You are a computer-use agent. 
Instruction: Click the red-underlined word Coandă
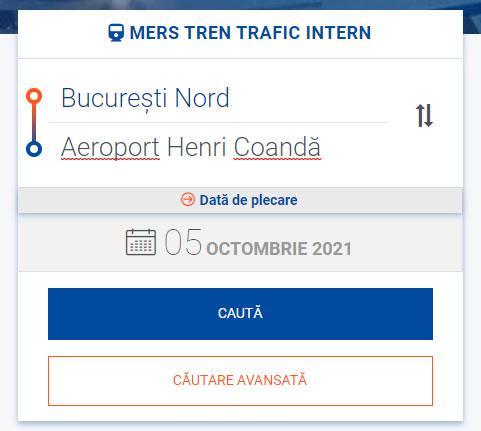click(277, 145)
